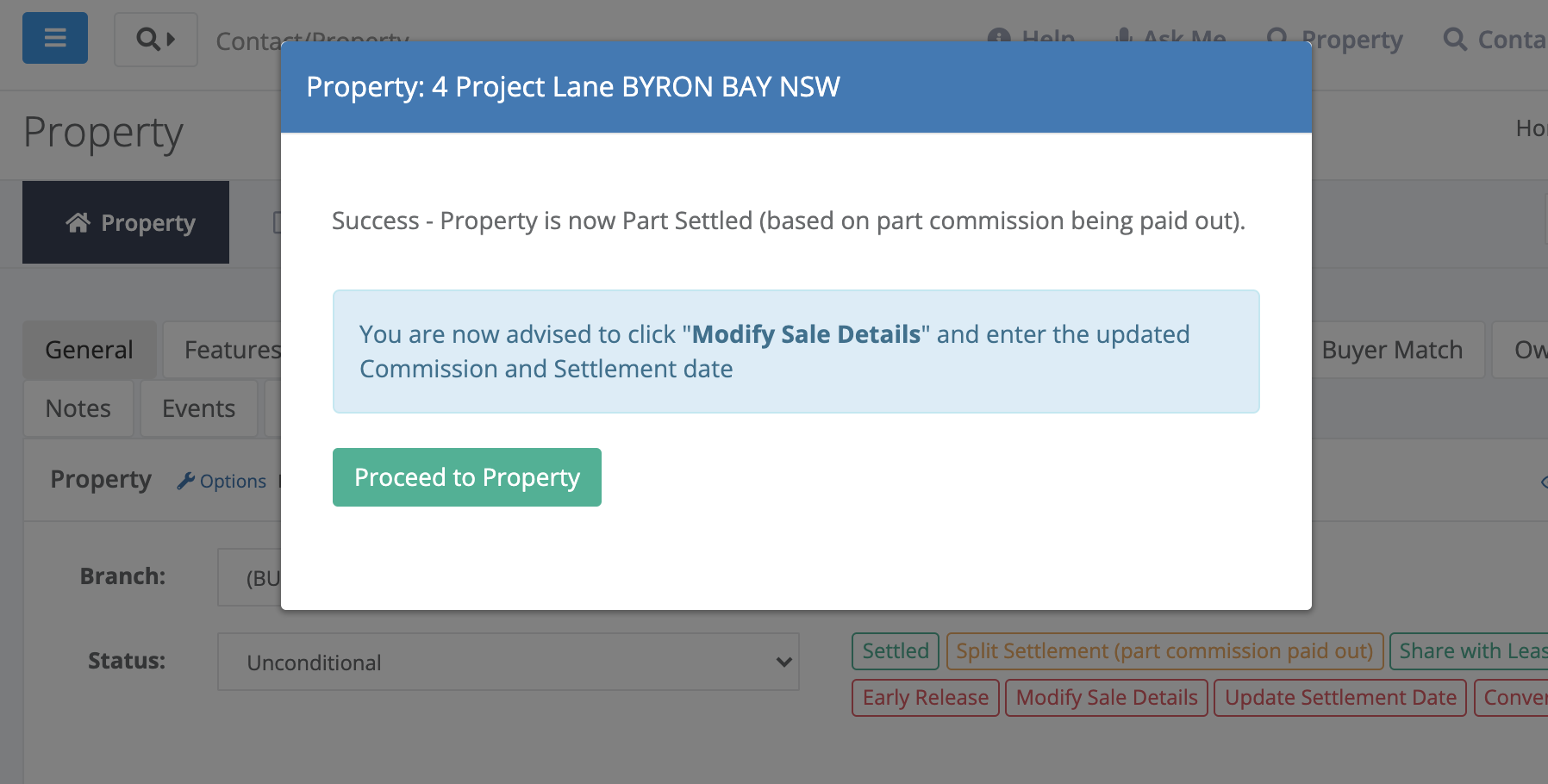Click Proceed to Property button
1548x784 pixels.
467,477
